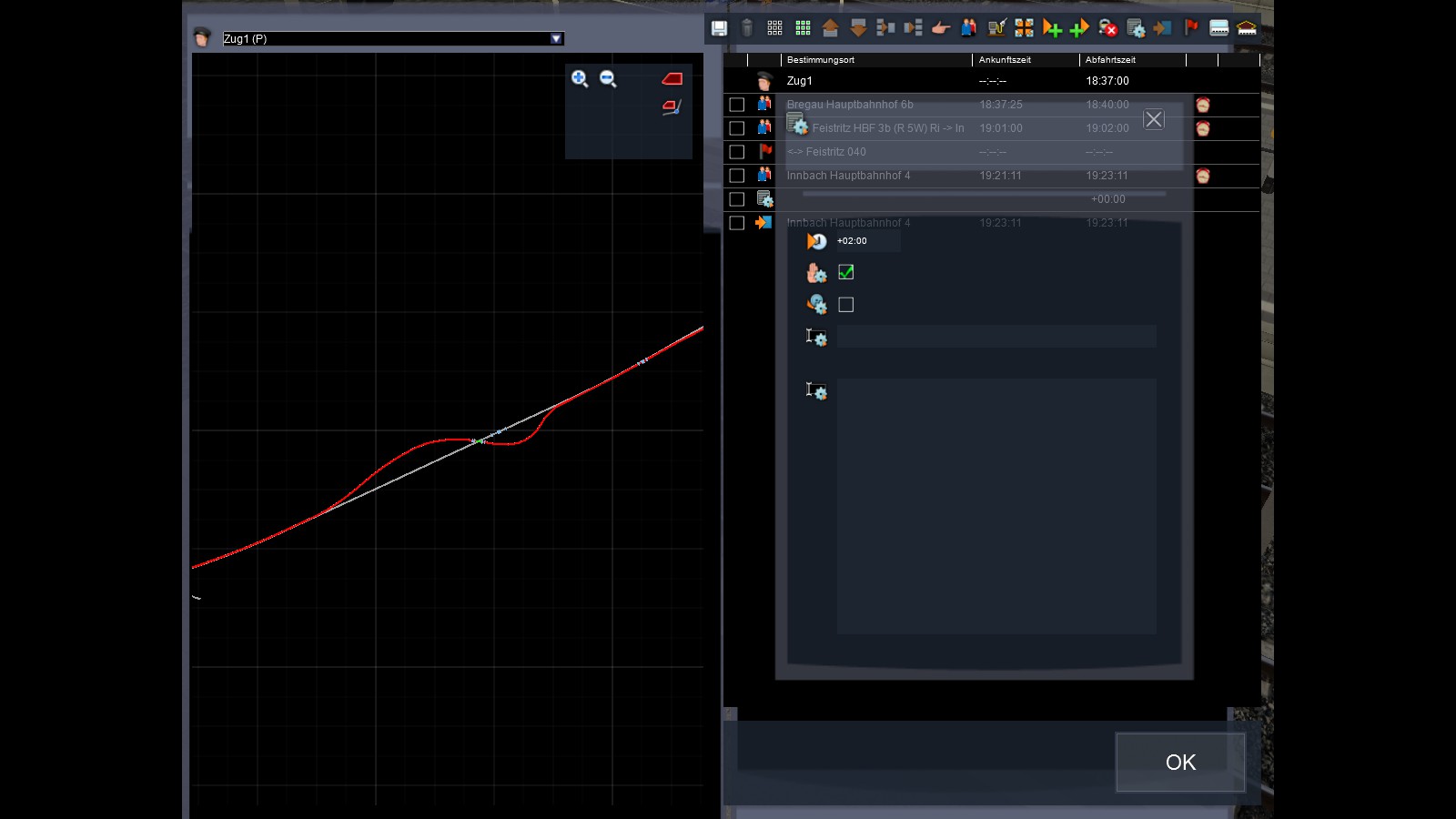Click the hand-with-gear icon in the popup
The image size is (1456, 819).
(x=816, y=272)
